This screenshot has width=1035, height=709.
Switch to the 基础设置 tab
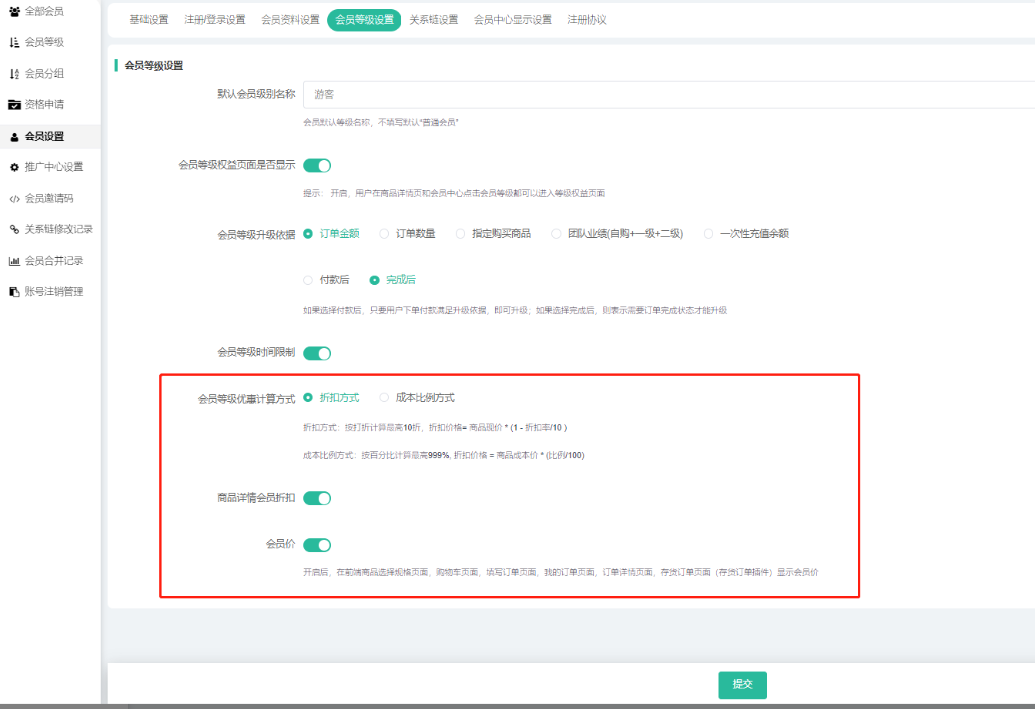(149, 20)
